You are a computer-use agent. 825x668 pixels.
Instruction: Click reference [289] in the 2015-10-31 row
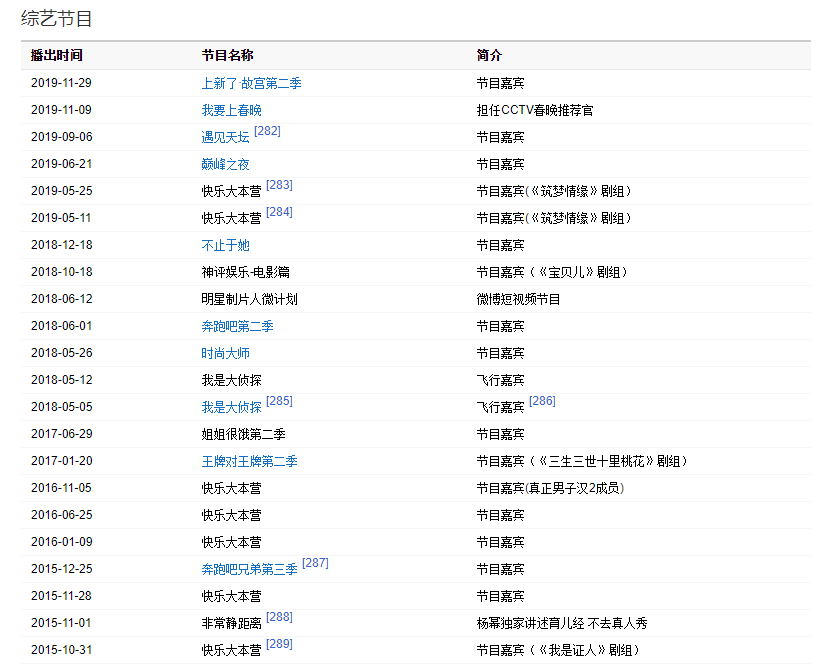279,644
